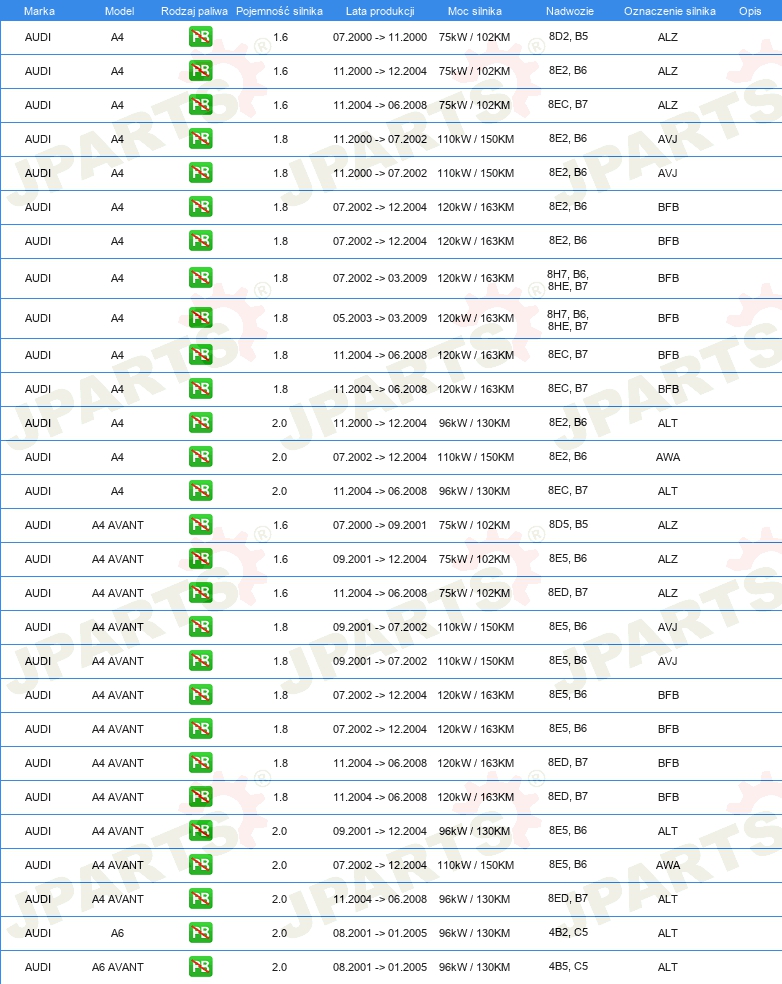Click the Lata produkcji column header
782x984 pixels.
pos(380,11)
